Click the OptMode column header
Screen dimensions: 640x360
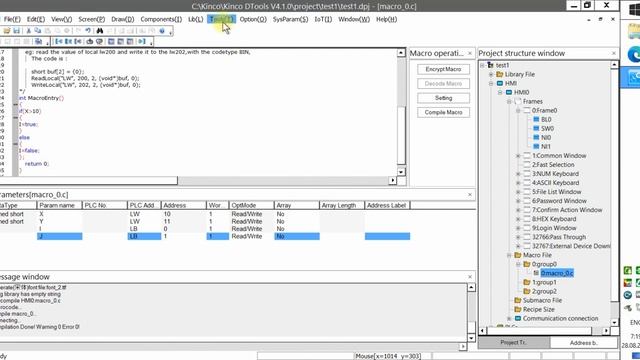point(251,205)
